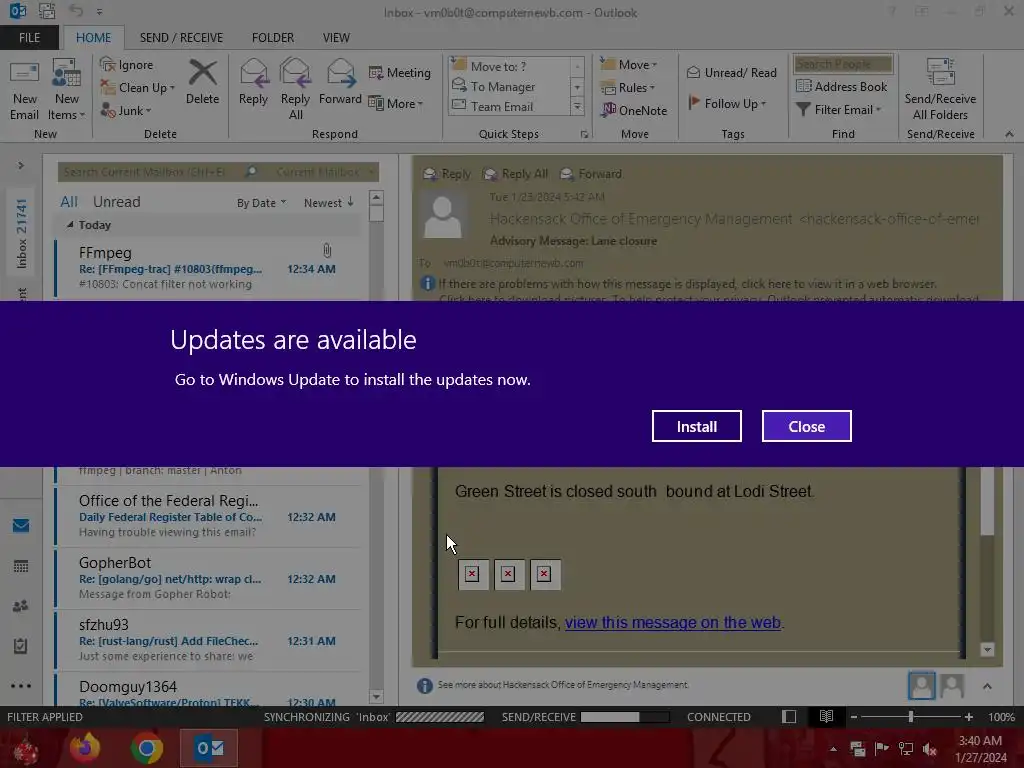Open the Current Mailbox scope dropdown
This screenshot has height=768, width=1024.
point(325,172)
